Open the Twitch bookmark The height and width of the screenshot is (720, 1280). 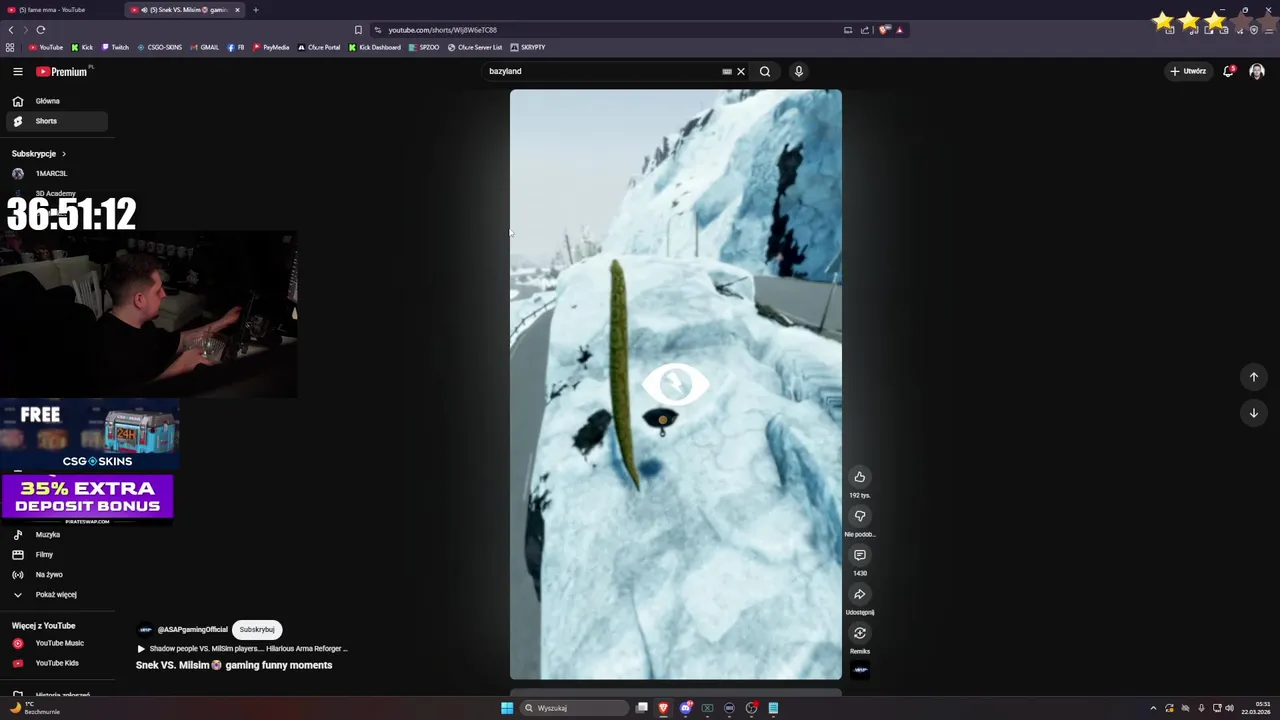pos(115,47)
